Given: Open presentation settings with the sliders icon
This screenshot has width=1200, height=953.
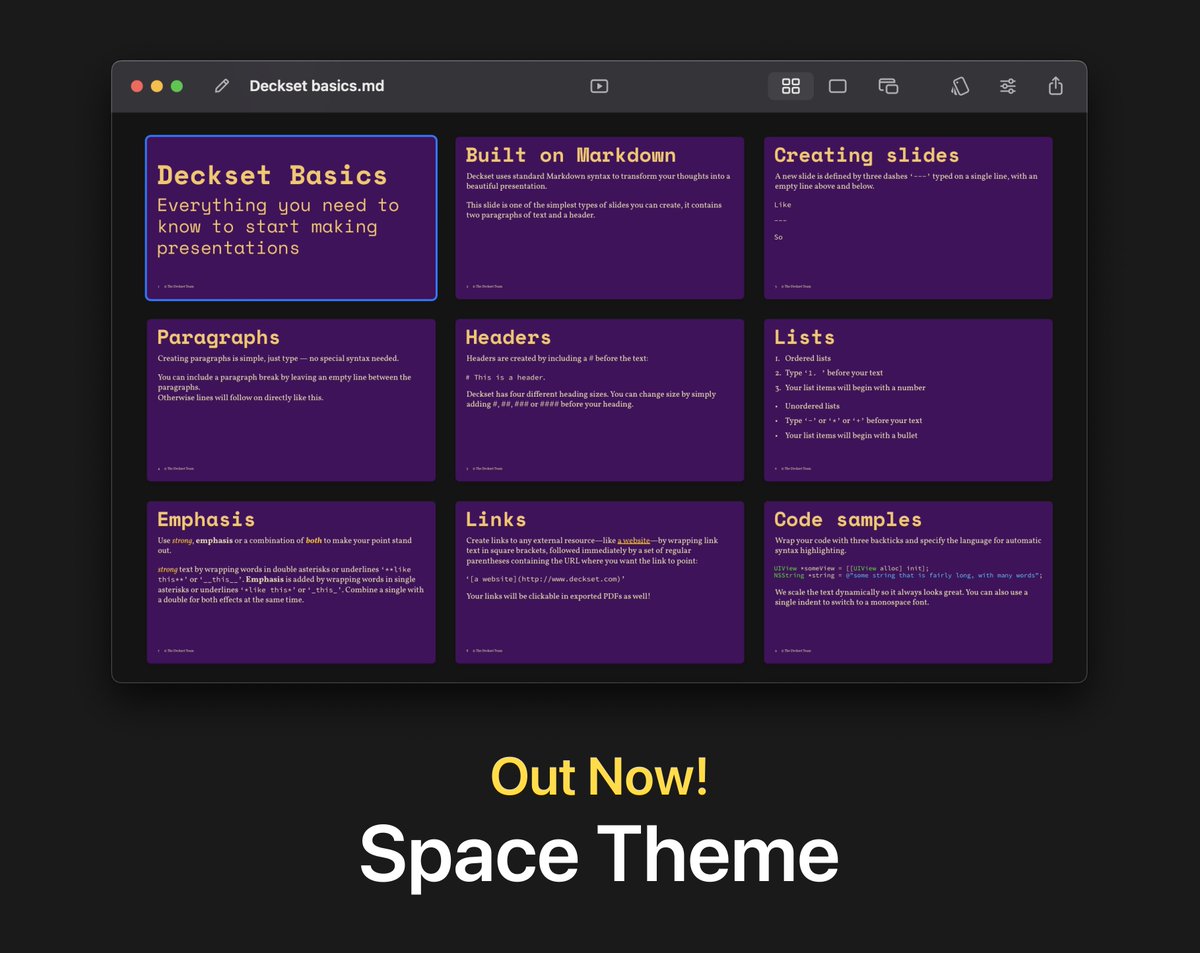Looking at the screenshot, I should [1008, 86].
